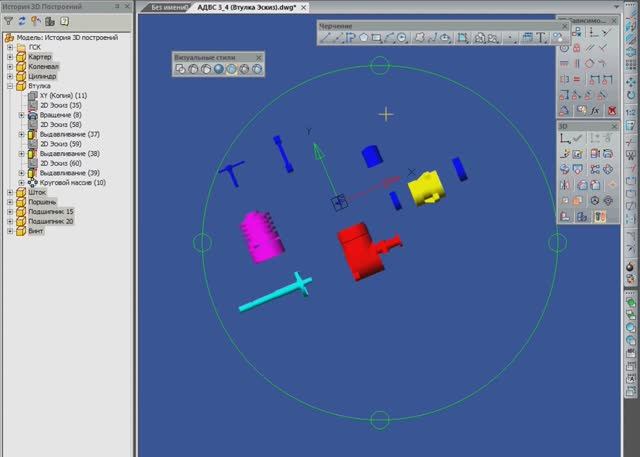Select XY (Копия) (11) in tree

click(x=63, y=95)
